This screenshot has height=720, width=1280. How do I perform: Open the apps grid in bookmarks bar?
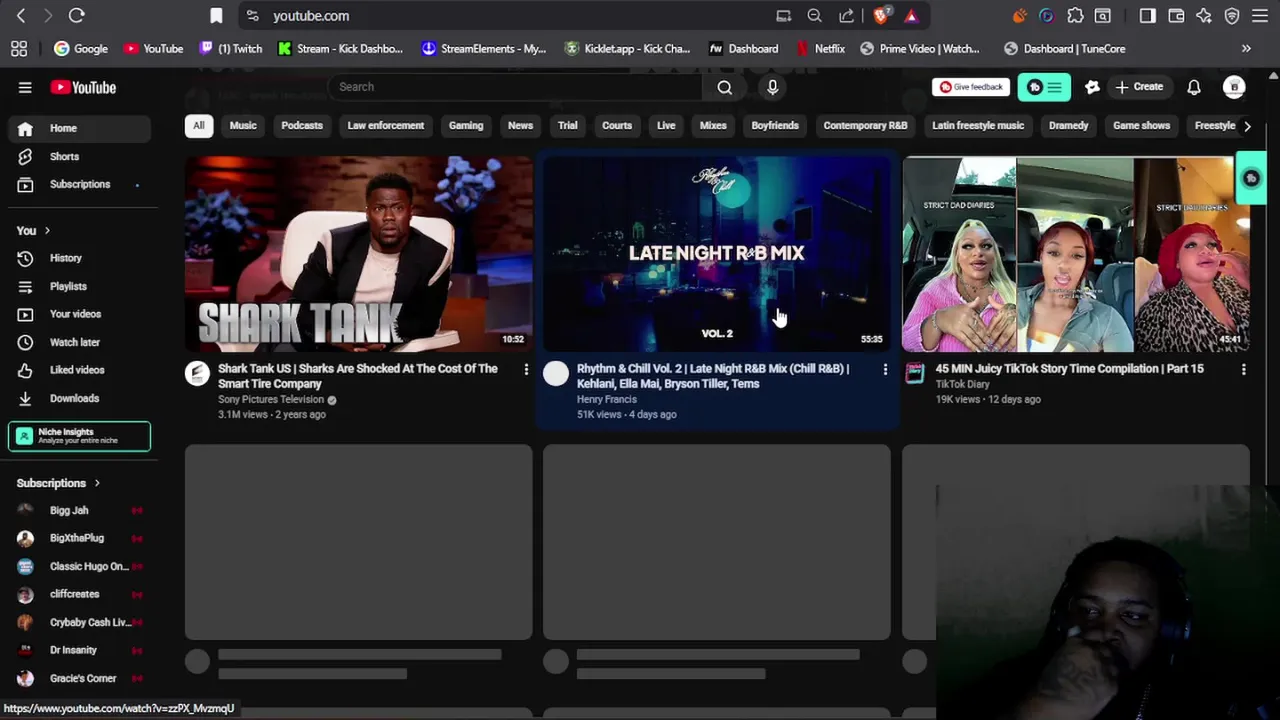(x=19, y=48)
